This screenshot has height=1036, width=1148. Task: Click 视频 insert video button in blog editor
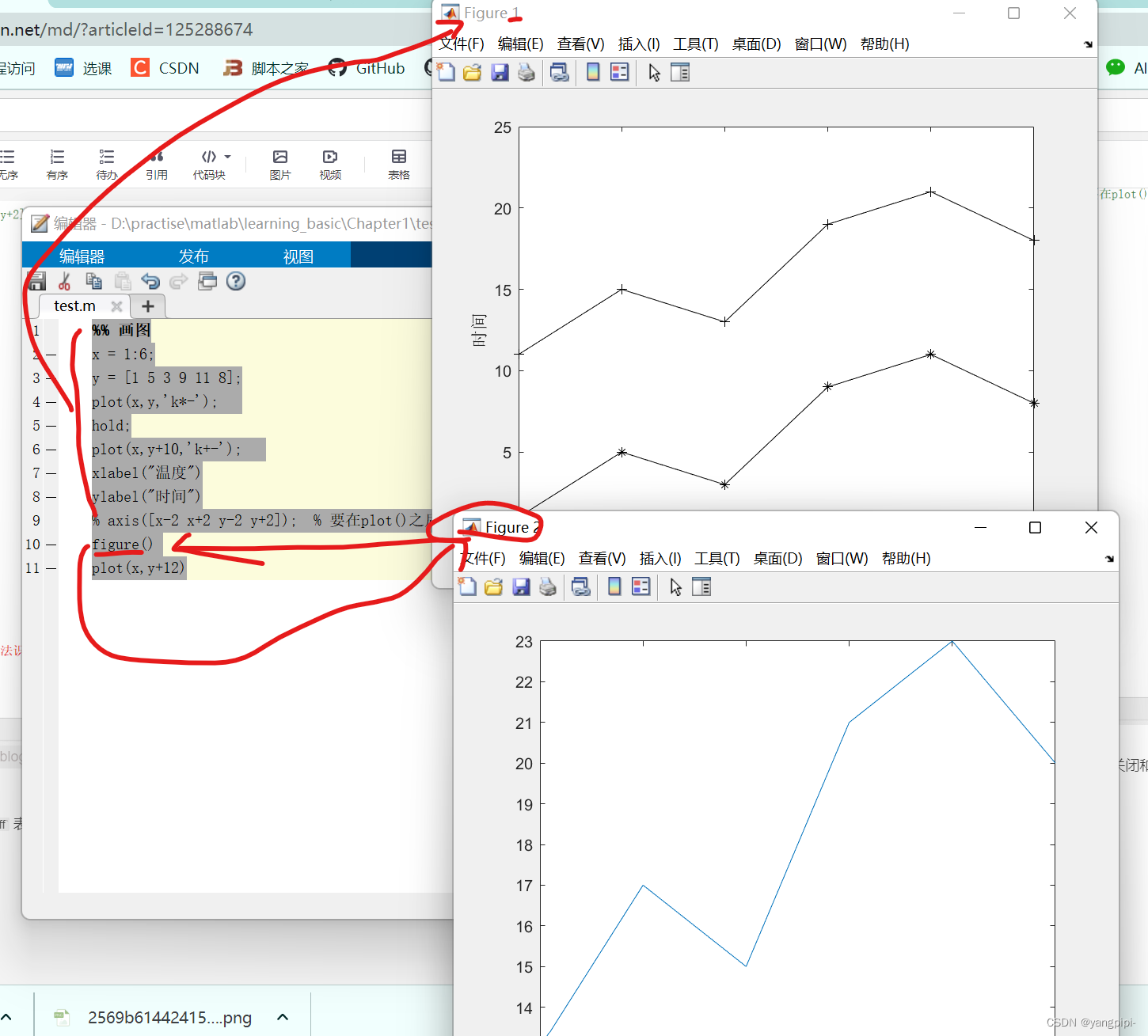point(330,165)
